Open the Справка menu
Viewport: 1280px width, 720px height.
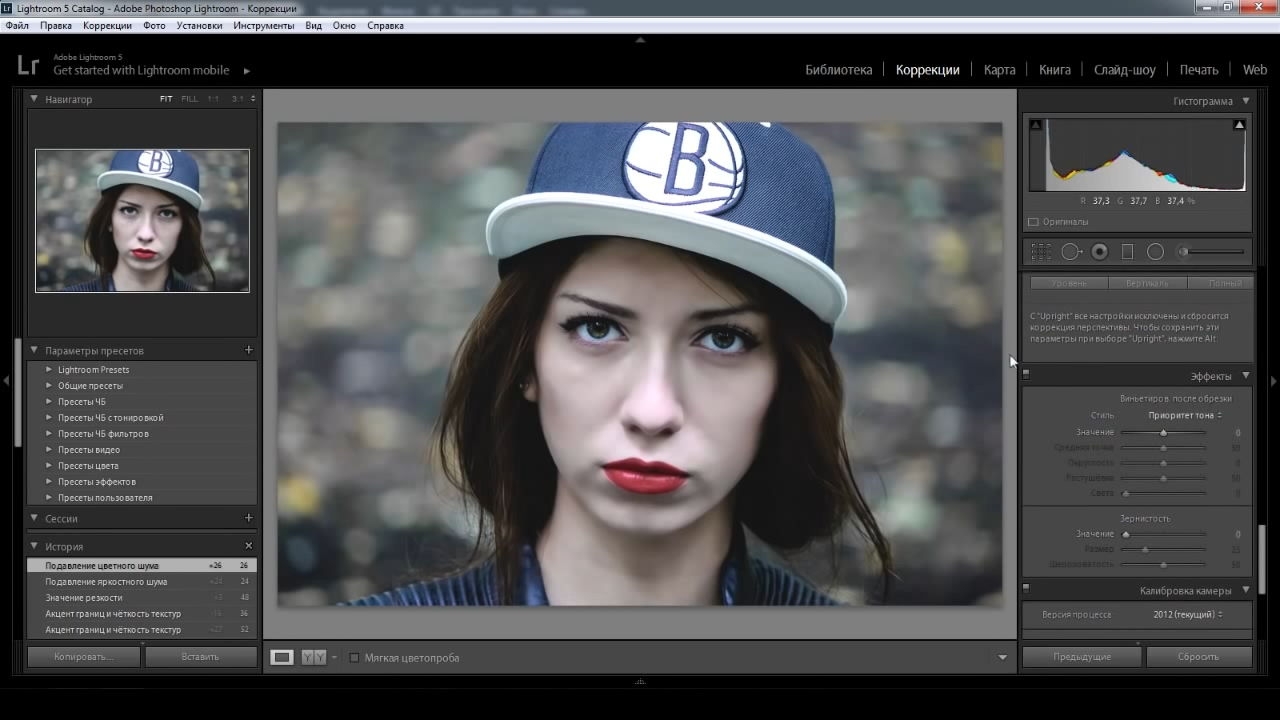pyautogui.click(x=385, y=25)
